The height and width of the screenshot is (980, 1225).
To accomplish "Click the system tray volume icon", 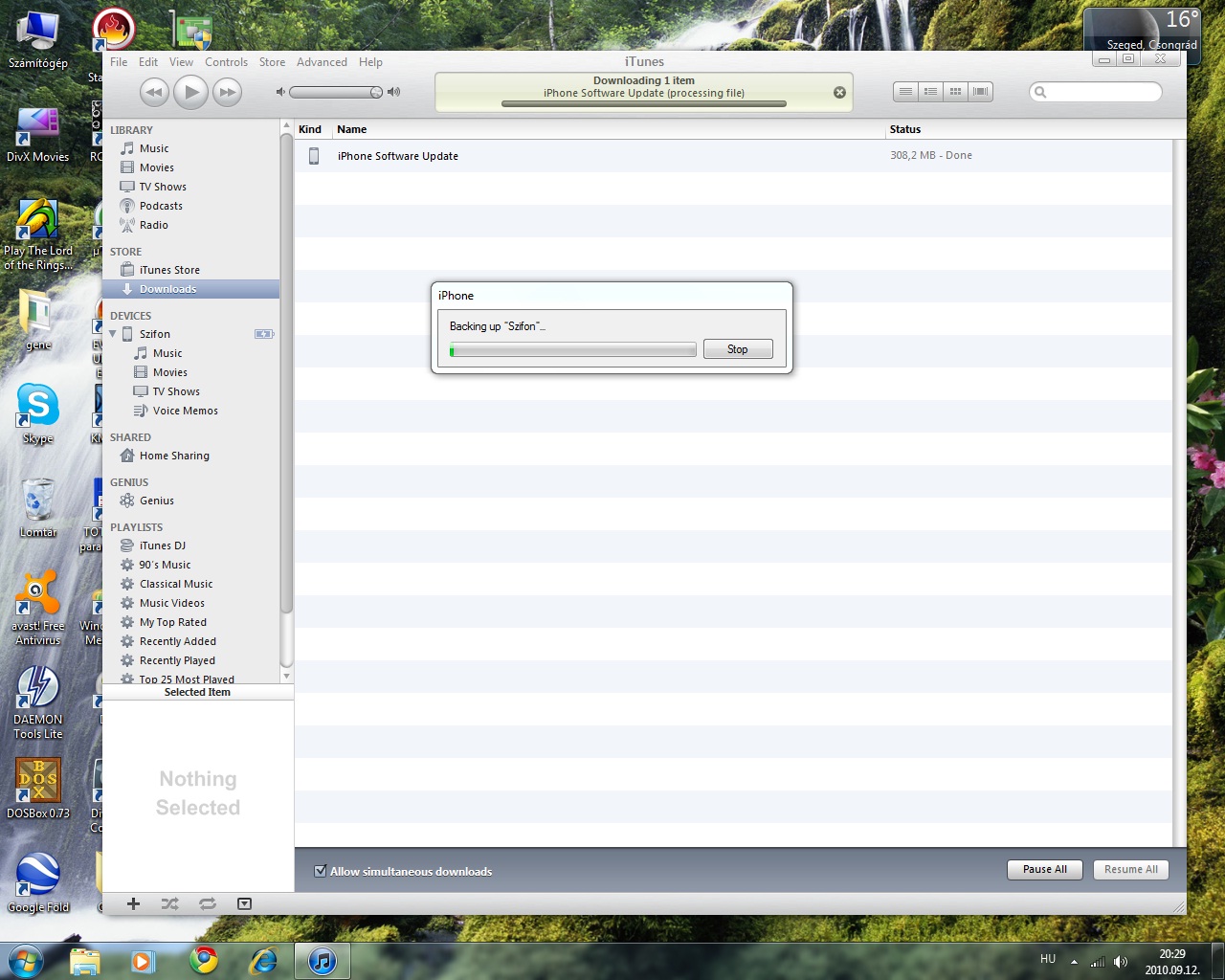I will point(1121,961).
